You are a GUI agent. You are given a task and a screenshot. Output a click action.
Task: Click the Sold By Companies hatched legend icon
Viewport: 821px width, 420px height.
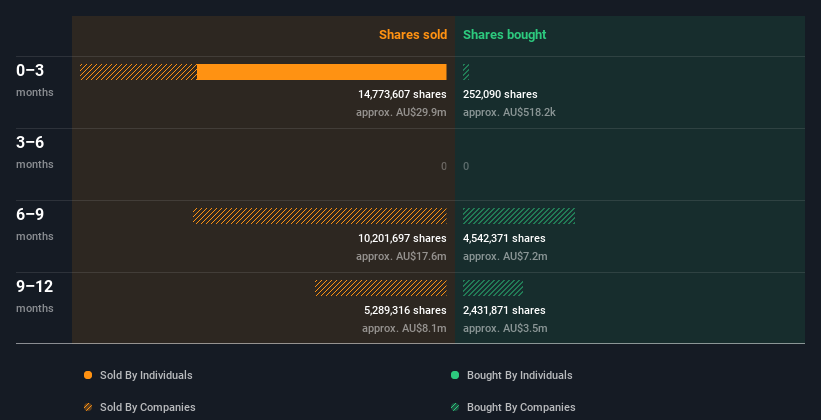[88, 407]
